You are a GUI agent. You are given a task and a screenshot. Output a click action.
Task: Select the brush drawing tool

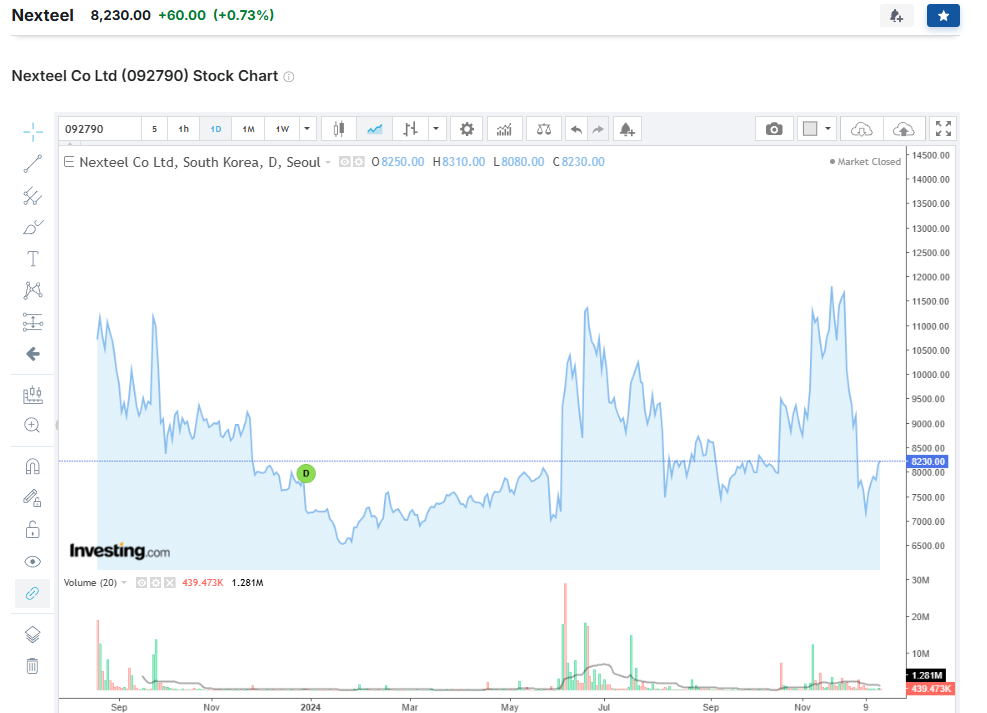tap(33, 227)
